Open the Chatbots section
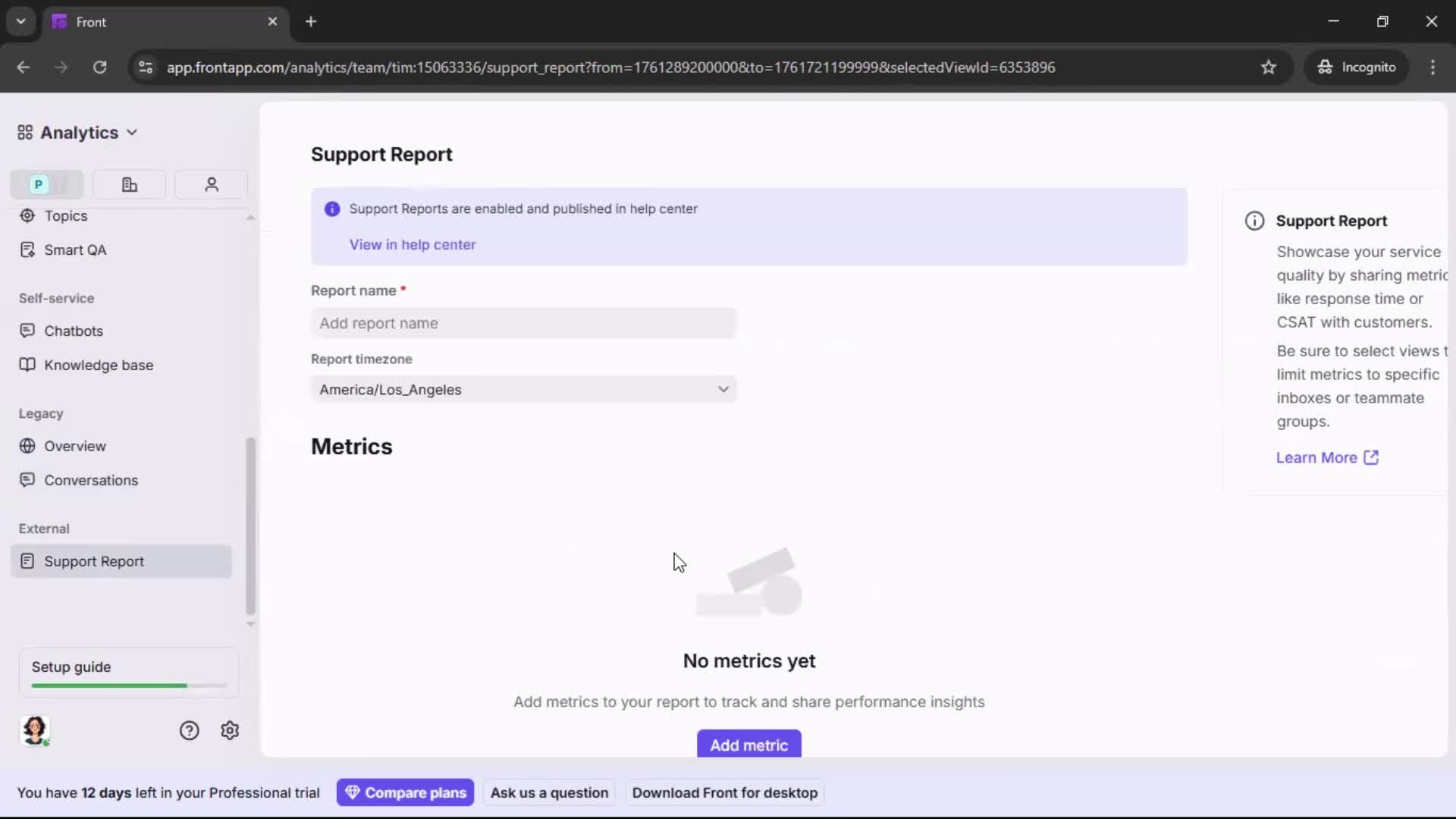Viewport: 1456px width, 819px height. coord(74,331)
